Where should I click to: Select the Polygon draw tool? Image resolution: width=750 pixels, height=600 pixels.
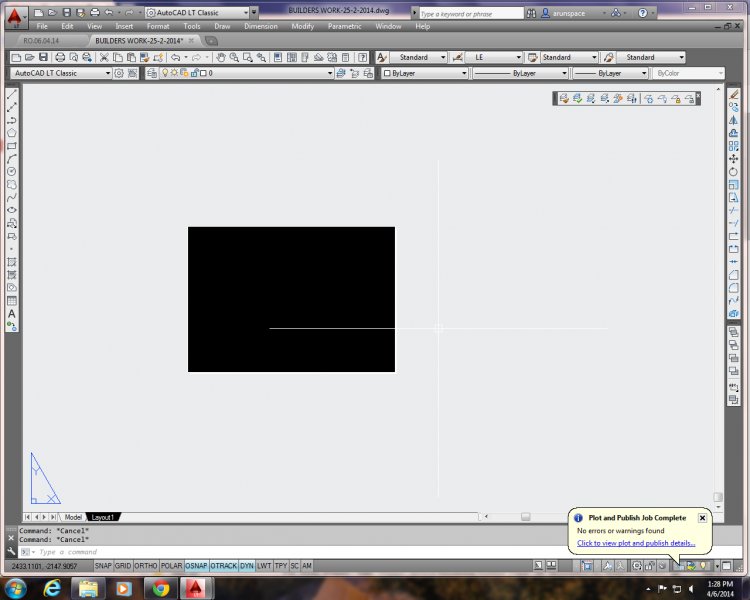tap(12, 133)
